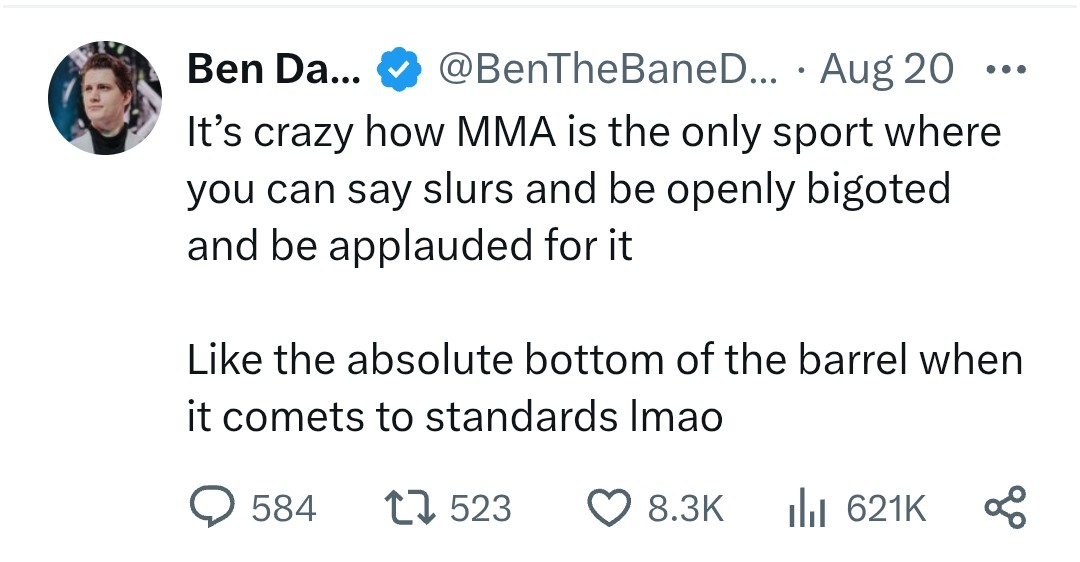
Task: Click the repost arrows icon
Action: coord(410,509)
